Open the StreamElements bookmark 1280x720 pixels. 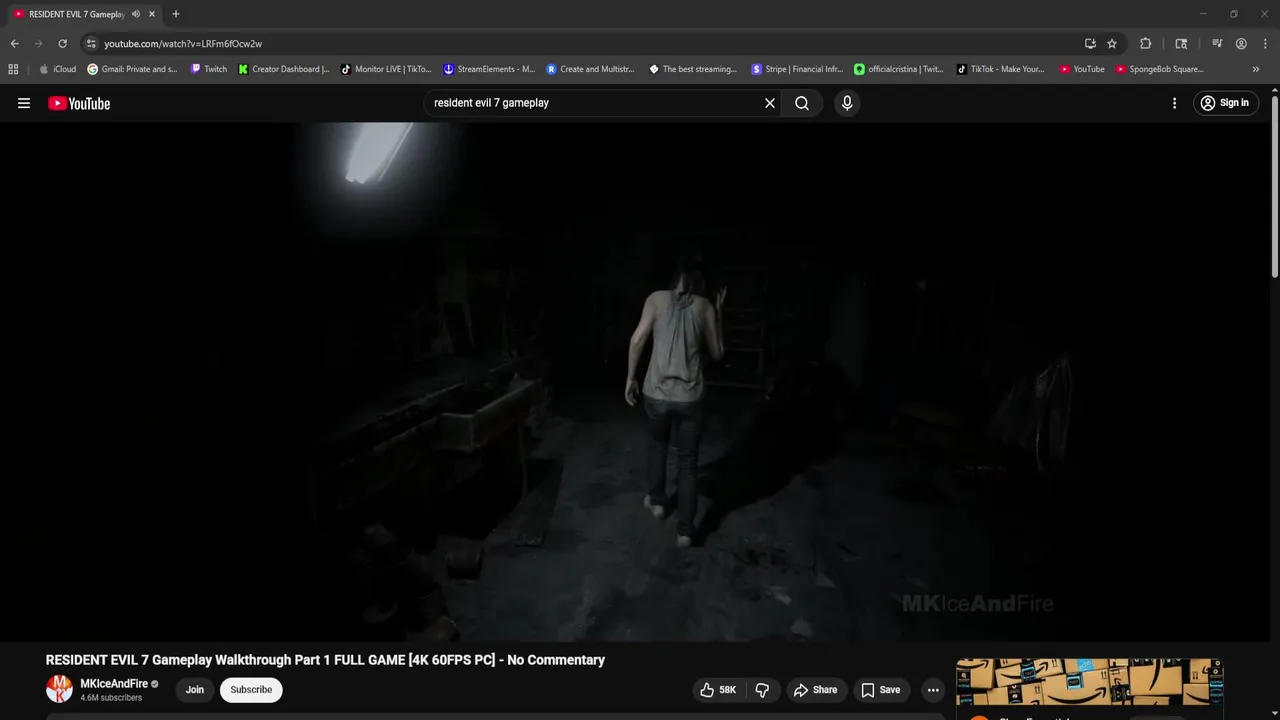(490, 69)
